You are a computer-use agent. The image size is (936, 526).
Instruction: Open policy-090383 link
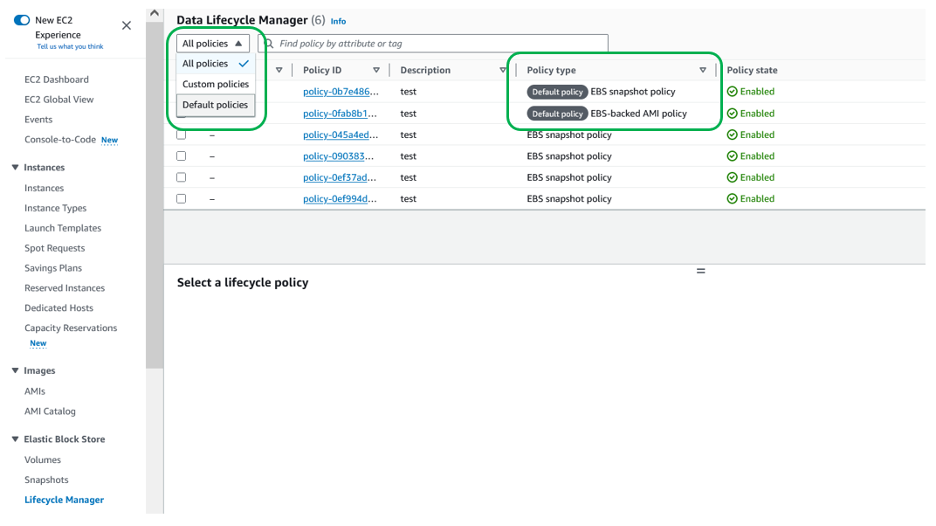coord(338,156)
